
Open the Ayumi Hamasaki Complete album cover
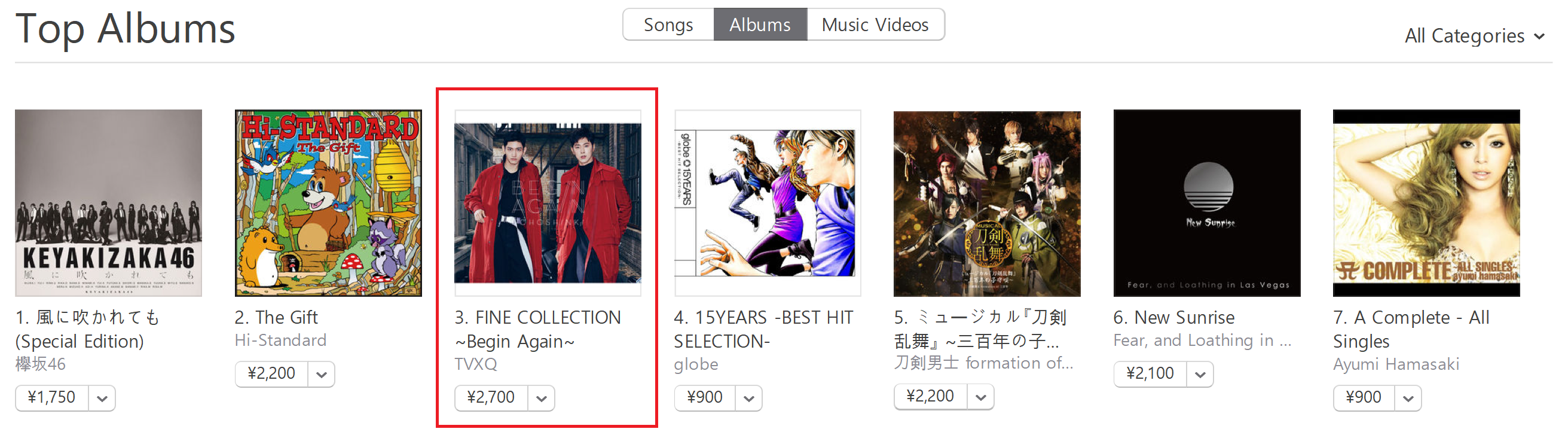click(1427, 203)
